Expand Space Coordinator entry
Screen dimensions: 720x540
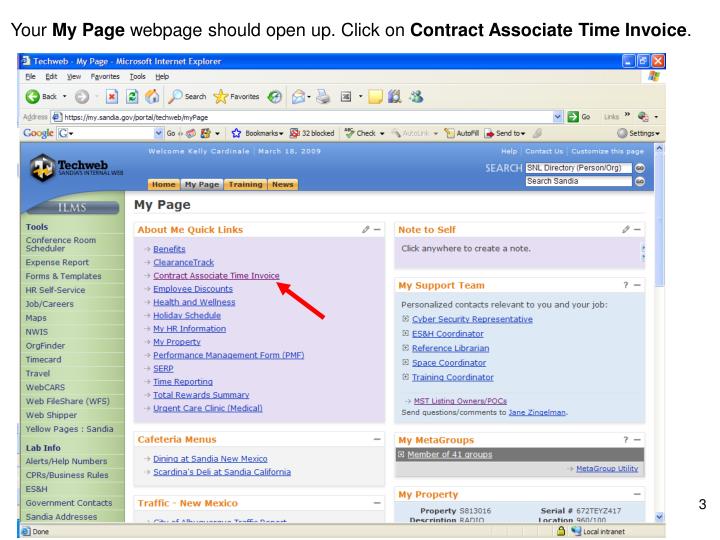405,362
